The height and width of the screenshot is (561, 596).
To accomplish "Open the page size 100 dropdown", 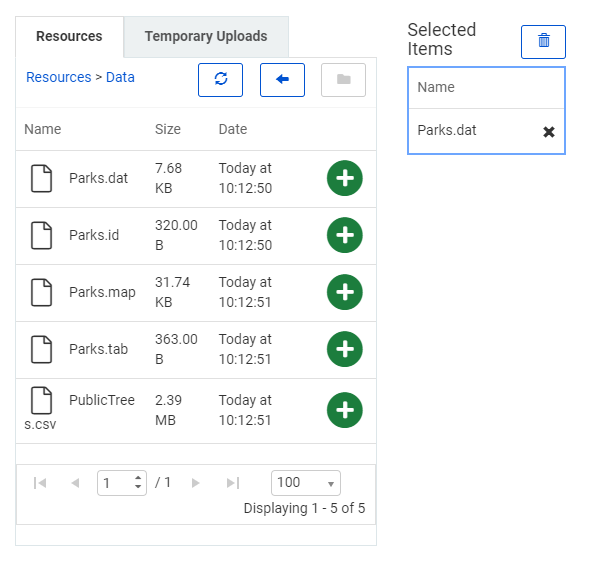I will point(306,483).
